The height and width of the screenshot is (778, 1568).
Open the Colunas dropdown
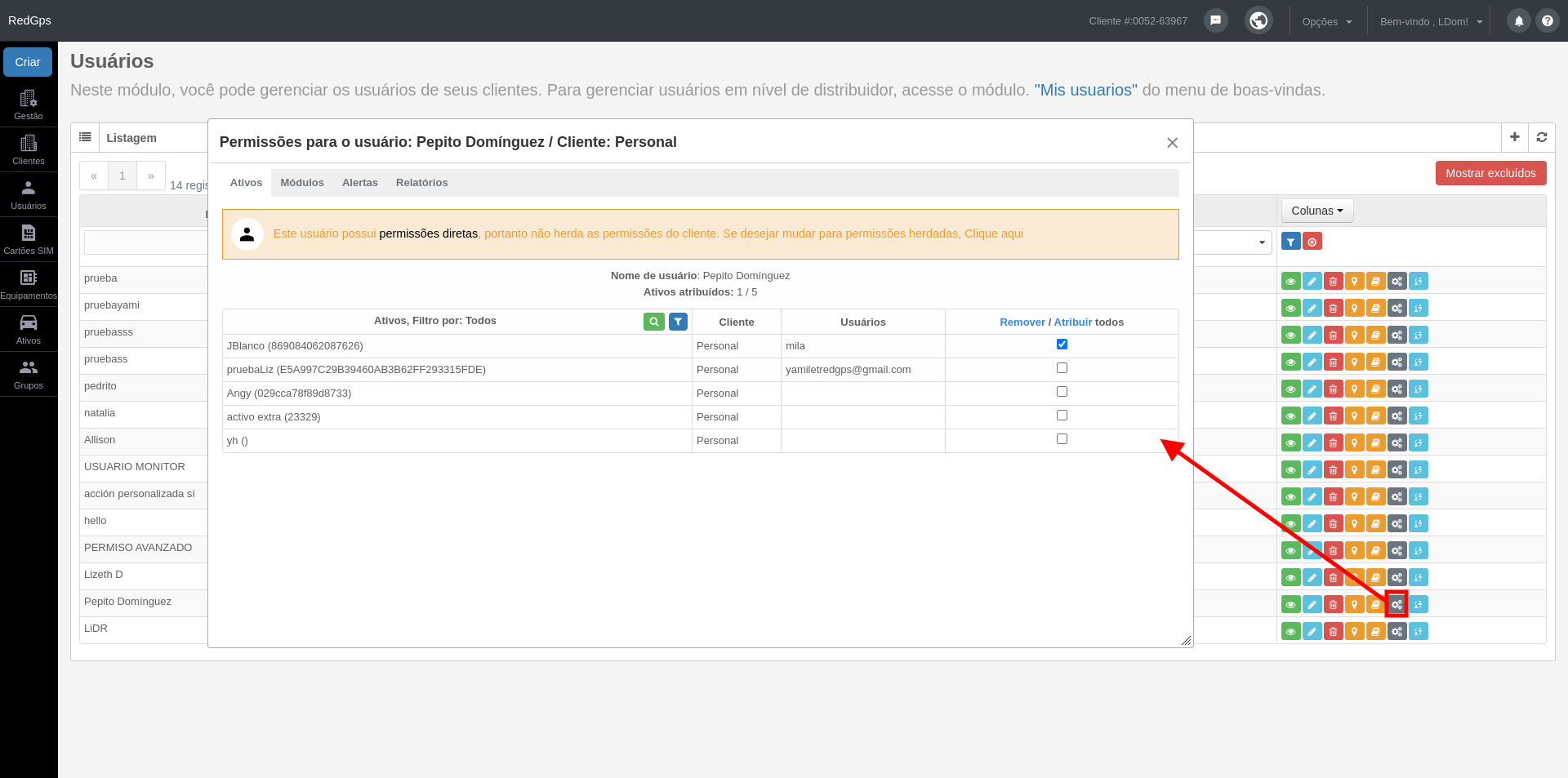[x=1317, y=211]
